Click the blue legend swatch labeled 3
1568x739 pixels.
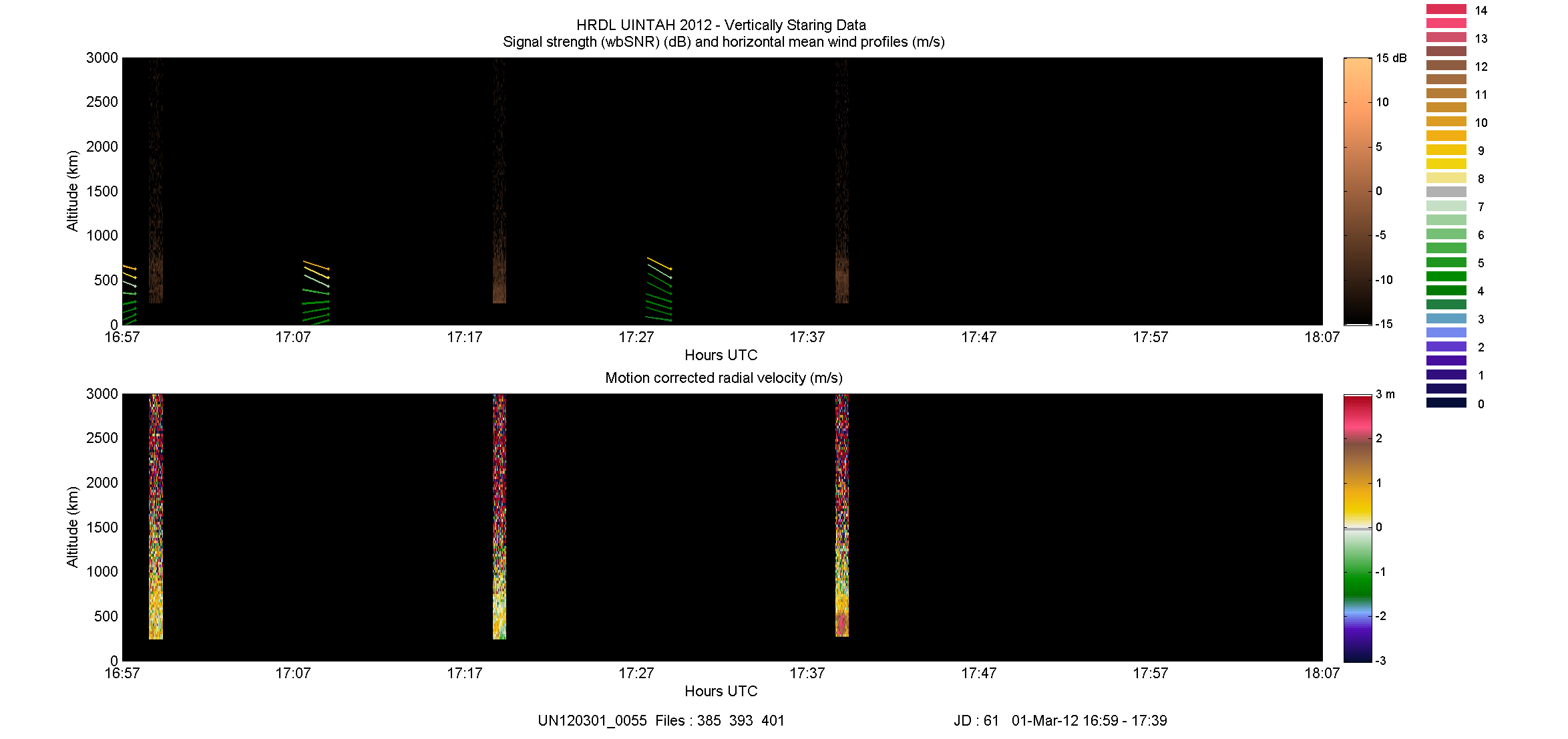click(x=1446, y=318)
